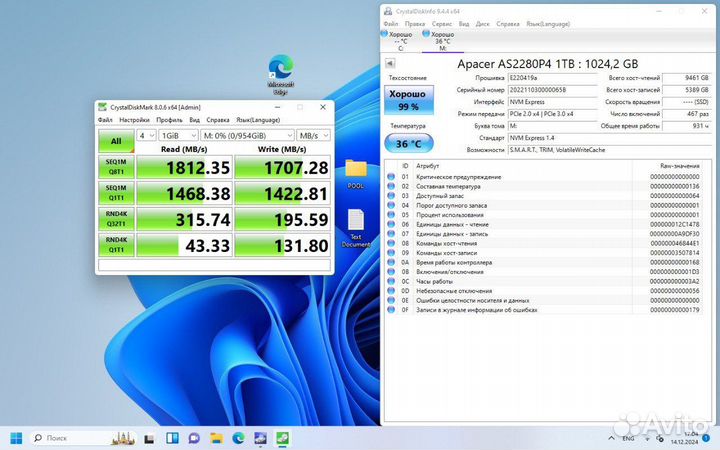Viewport: 720px width, 450px height.
Task: Open Правка menu in CrystalDiskInfo
Action: (415, 23)
